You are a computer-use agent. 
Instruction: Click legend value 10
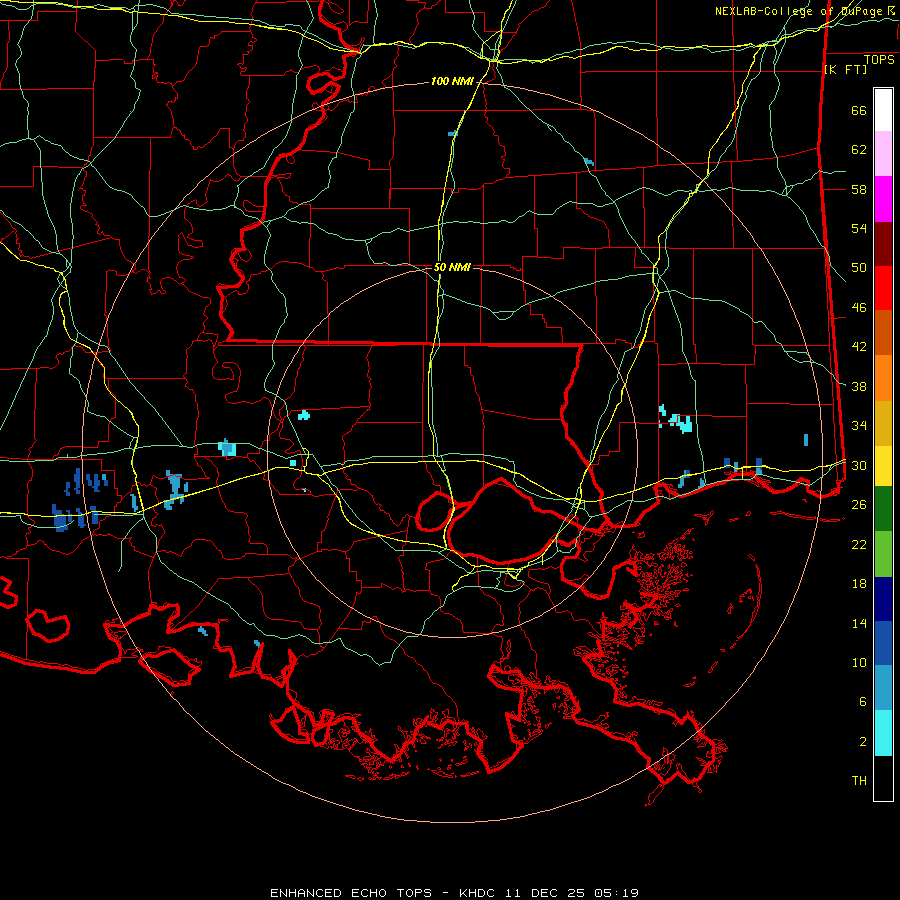tap(859, 662)
